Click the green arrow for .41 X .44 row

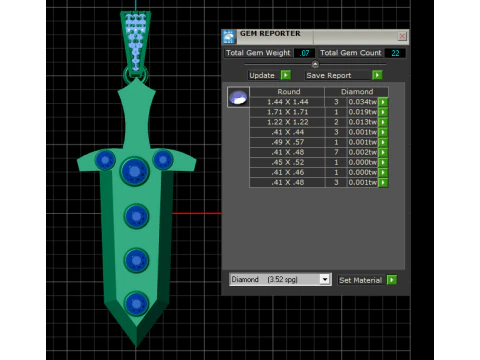coord(383,132)
